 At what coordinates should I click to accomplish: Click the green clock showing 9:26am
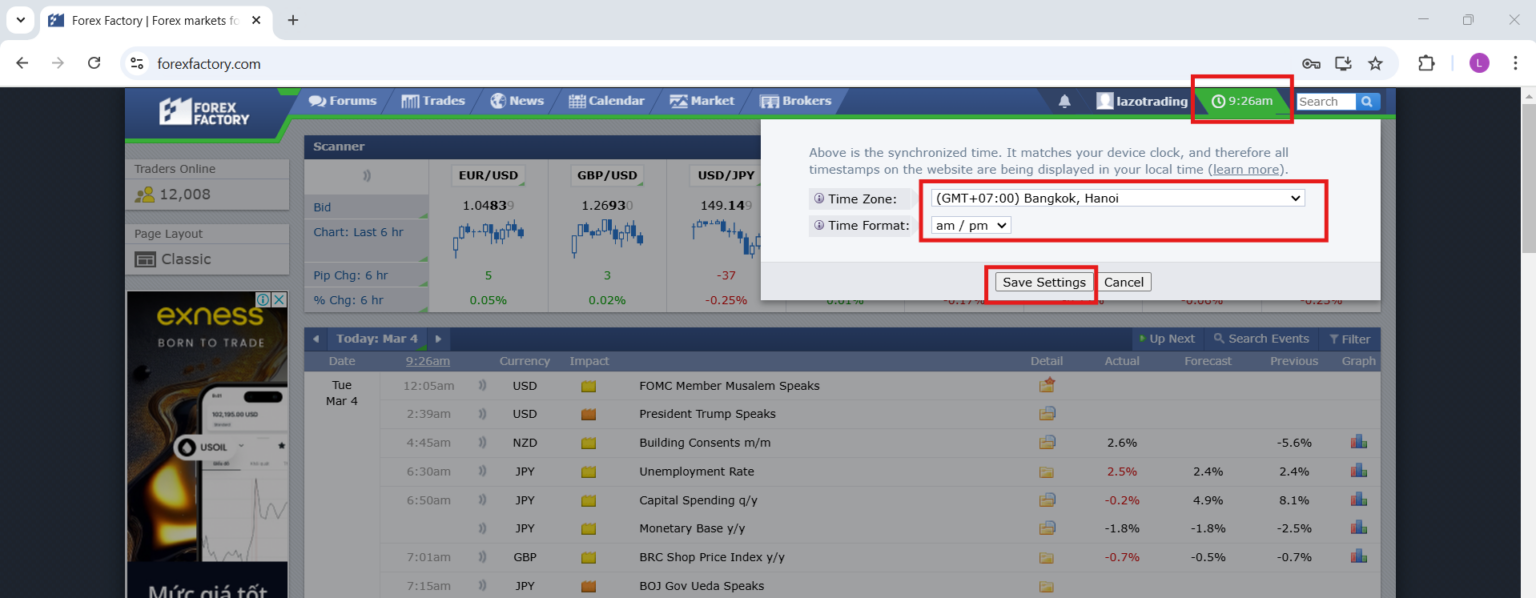(x=1242, y=100)
